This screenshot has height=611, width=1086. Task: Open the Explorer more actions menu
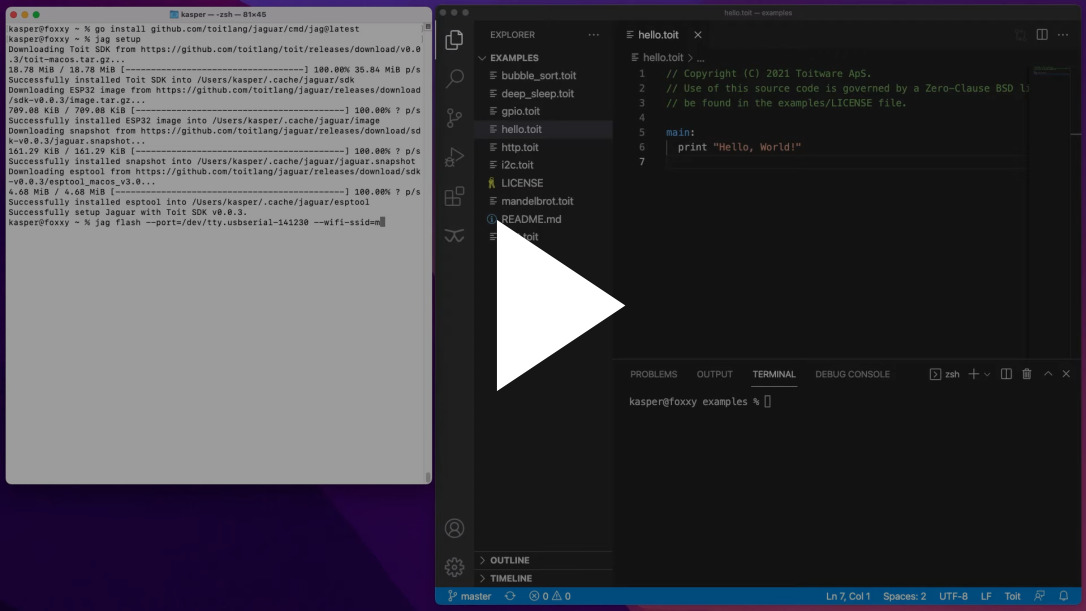pos(594,35)
